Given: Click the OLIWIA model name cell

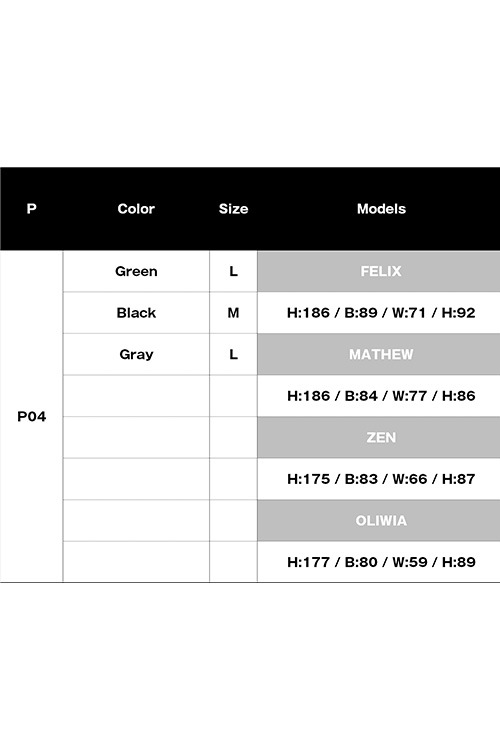Looking at the screenshot, I should pyautogui.click(x=378, y=520).
